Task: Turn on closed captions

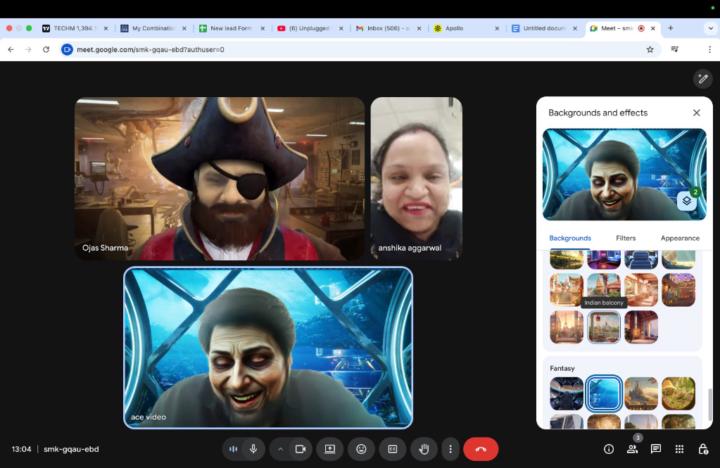Action: click(x=393, y=449)
